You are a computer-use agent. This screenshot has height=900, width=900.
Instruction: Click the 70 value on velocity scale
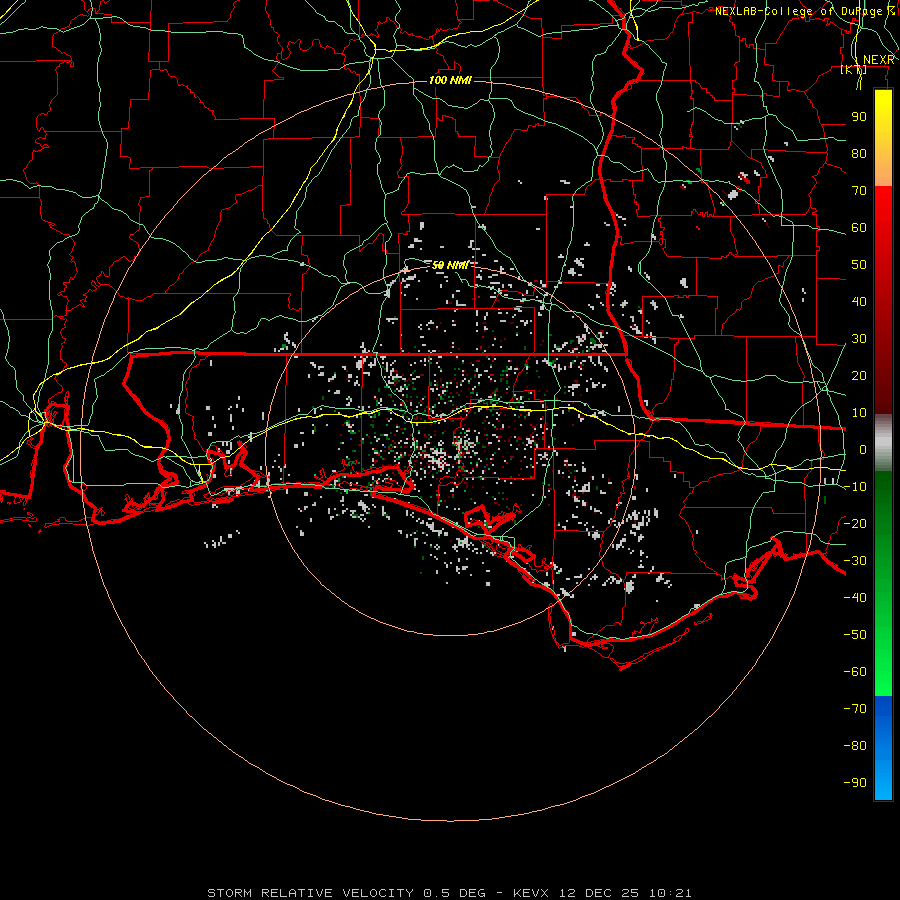859,191
